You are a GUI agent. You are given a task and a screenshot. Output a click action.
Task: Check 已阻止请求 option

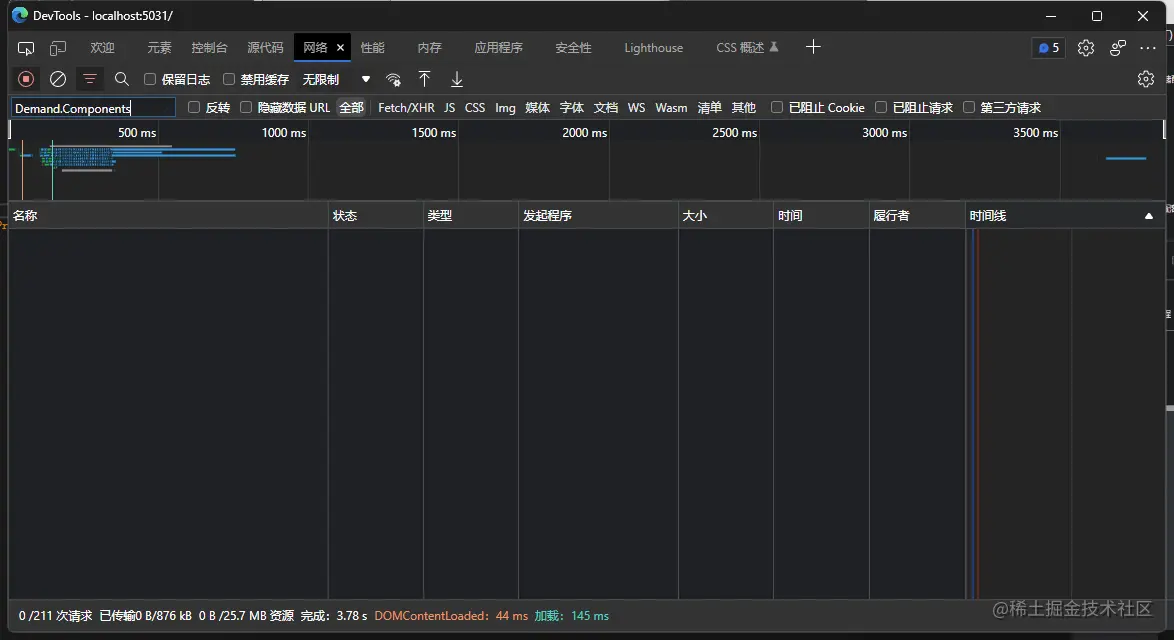point(881,108)
